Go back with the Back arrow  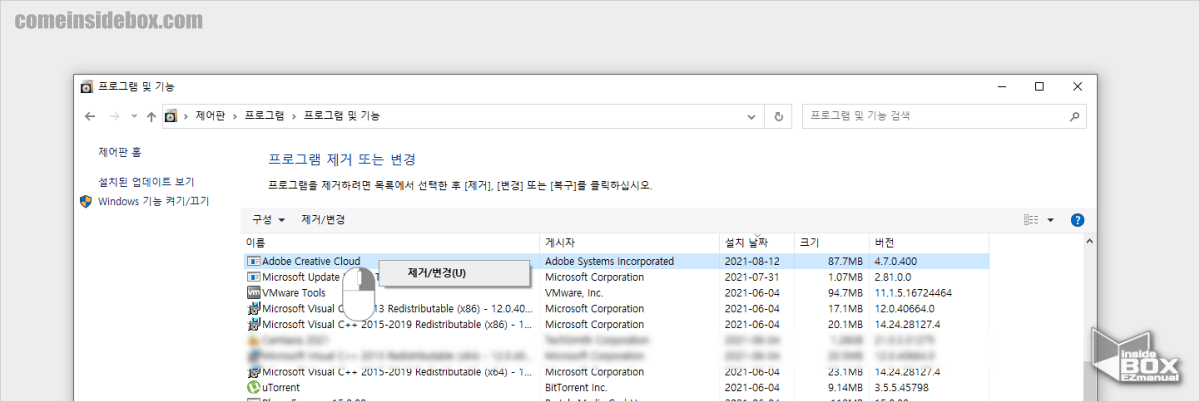(90, 117)
